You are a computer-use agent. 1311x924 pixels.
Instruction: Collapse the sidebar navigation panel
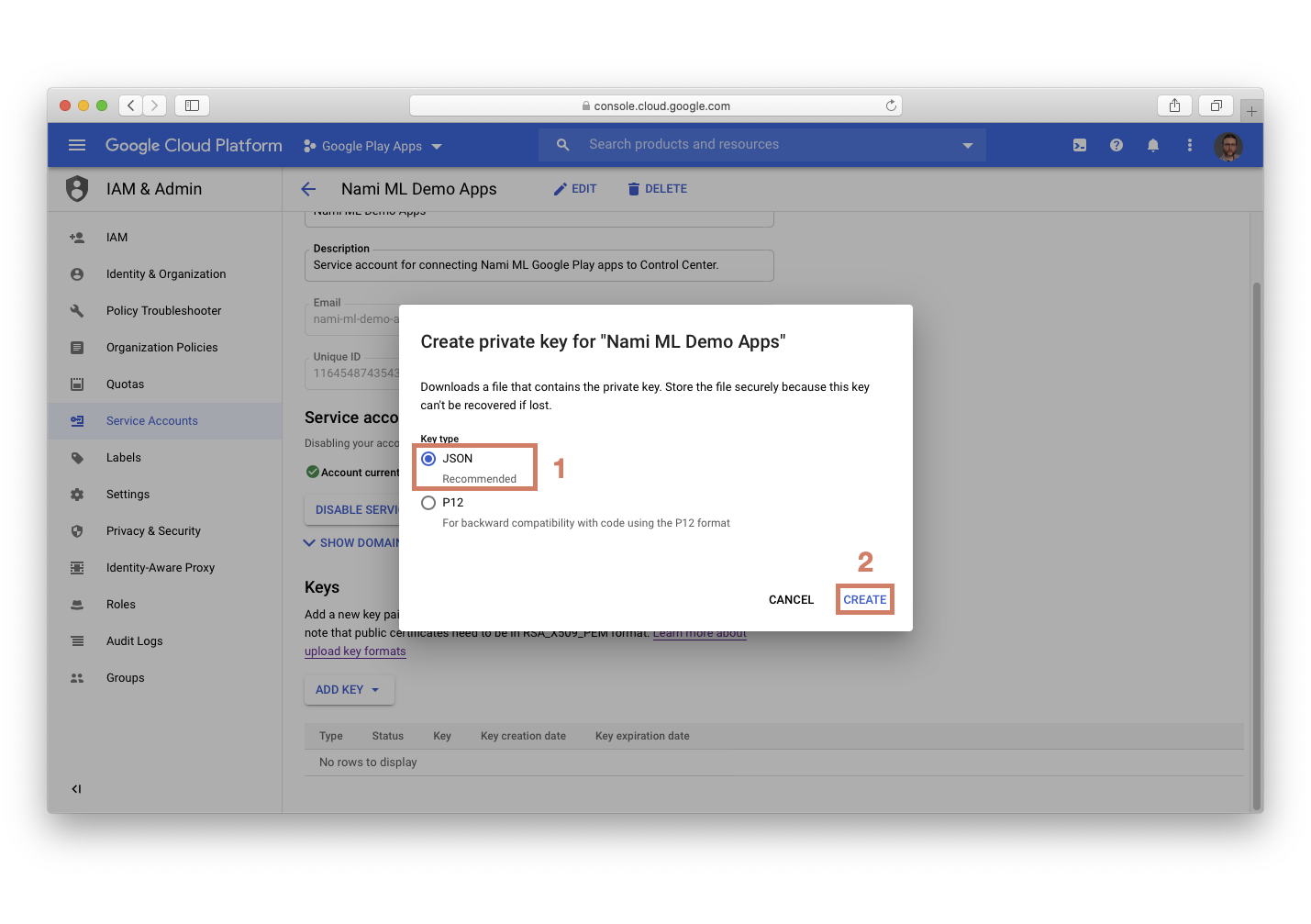(77, 789)
